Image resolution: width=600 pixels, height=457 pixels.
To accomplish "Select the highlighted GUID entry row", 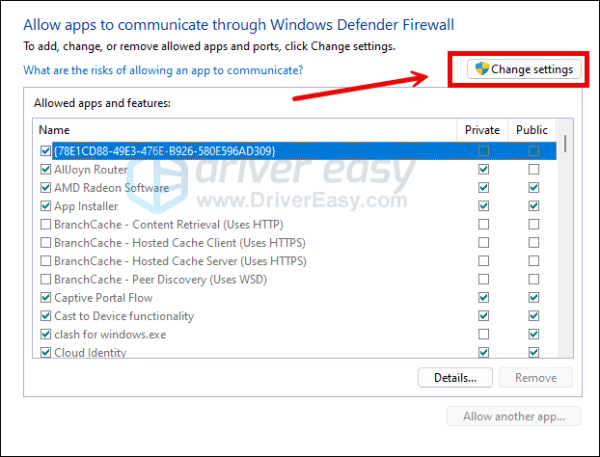I will 164,151.
